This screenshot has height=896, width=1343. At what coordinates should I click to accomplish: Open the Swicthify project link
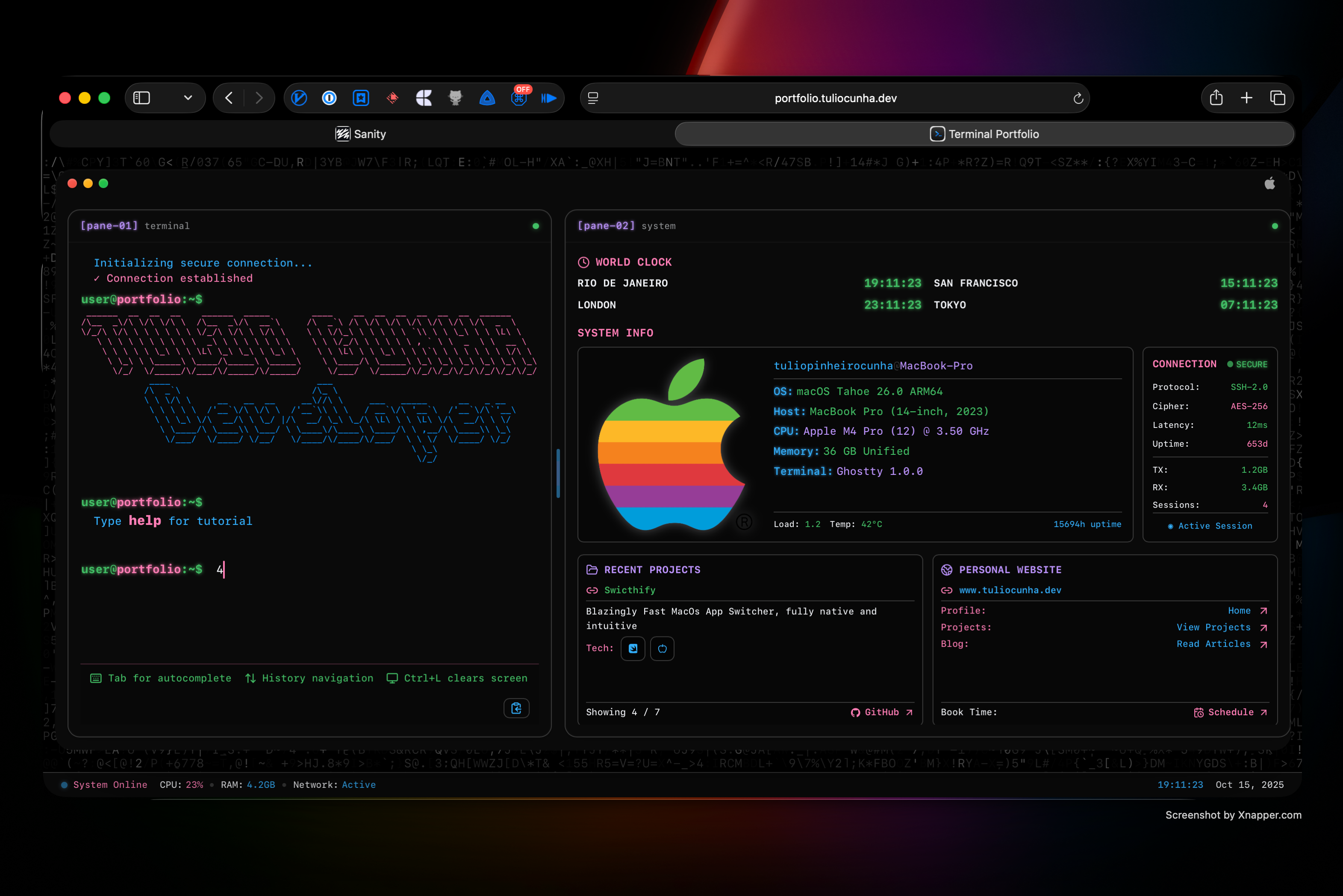630,590
